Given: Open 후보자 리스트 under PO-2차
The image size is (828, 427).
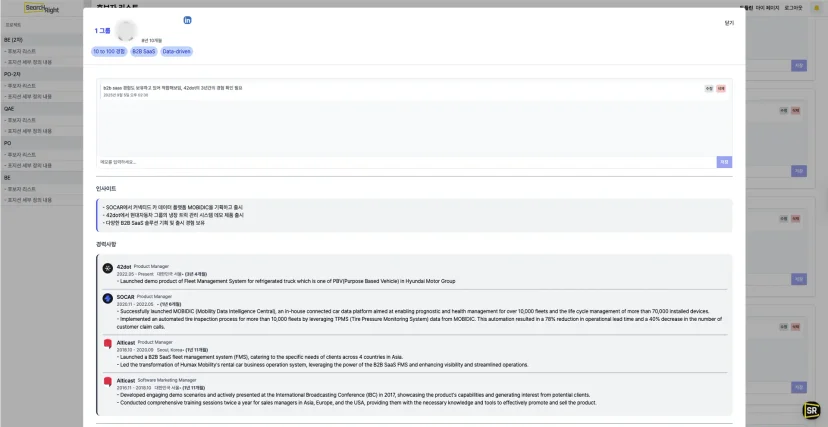Looking at the screenshot, I should pyautogui.click(x=20, y=86).
